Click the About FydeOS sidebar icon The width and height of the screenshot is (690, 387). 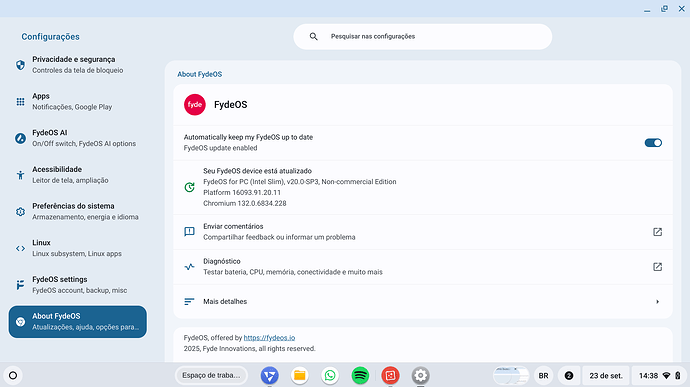pyautogui.click(x=20, y=322)
